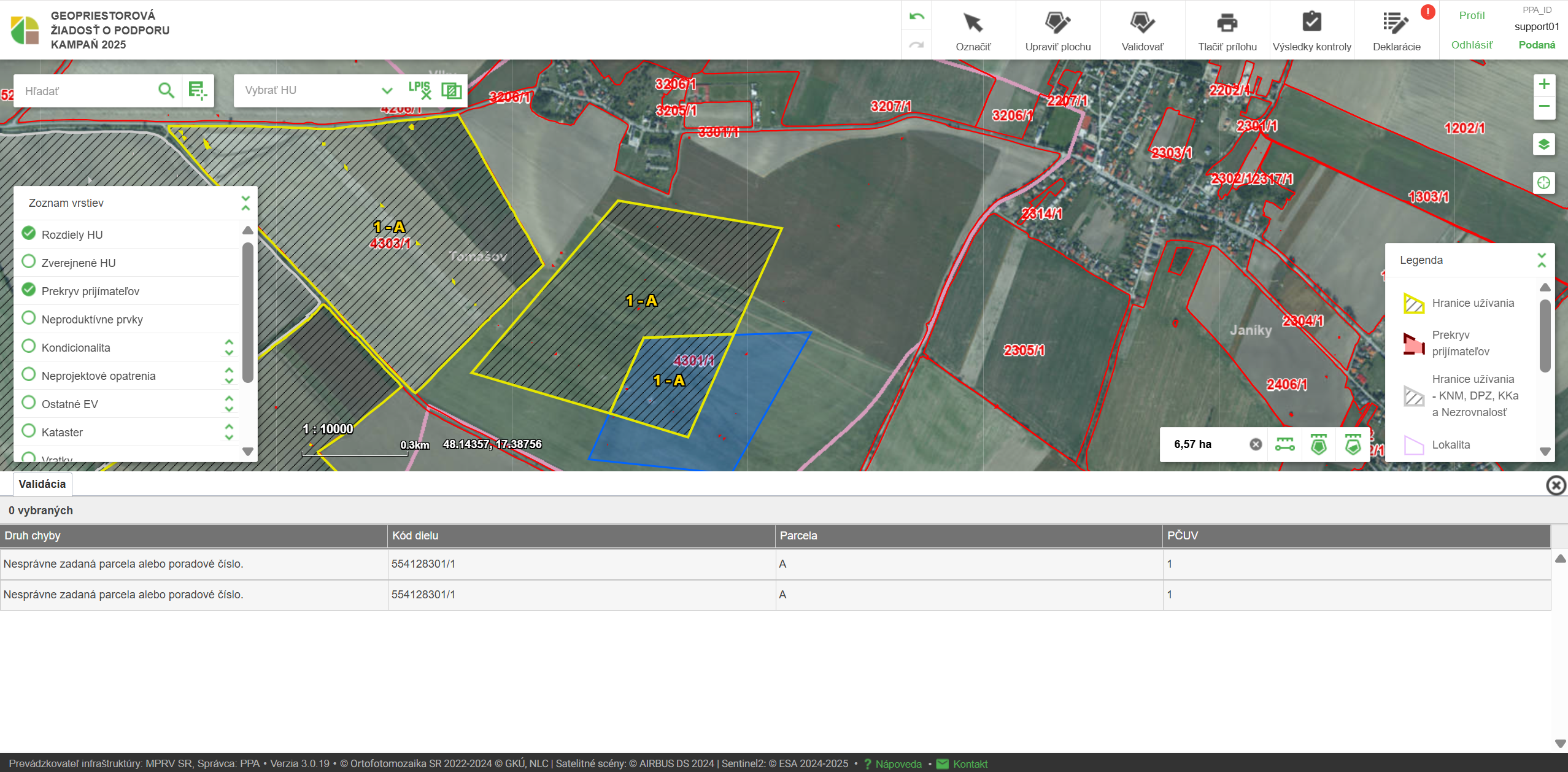The width and height of the screenshot is (1568, 772).
Task: Enable the Zverejnené HU layer
Action: tap(28, 262)
